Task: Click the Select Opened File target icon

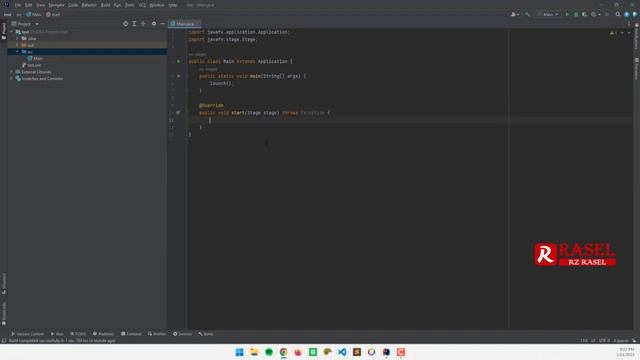Action: point(125,24)
